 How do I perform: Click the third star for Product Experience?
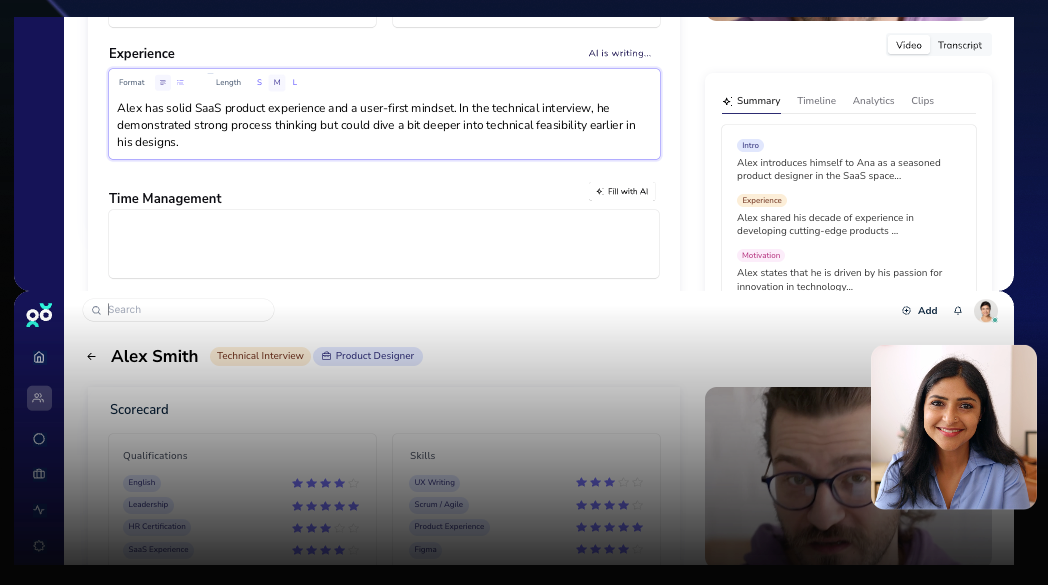(x=610, y=527)
